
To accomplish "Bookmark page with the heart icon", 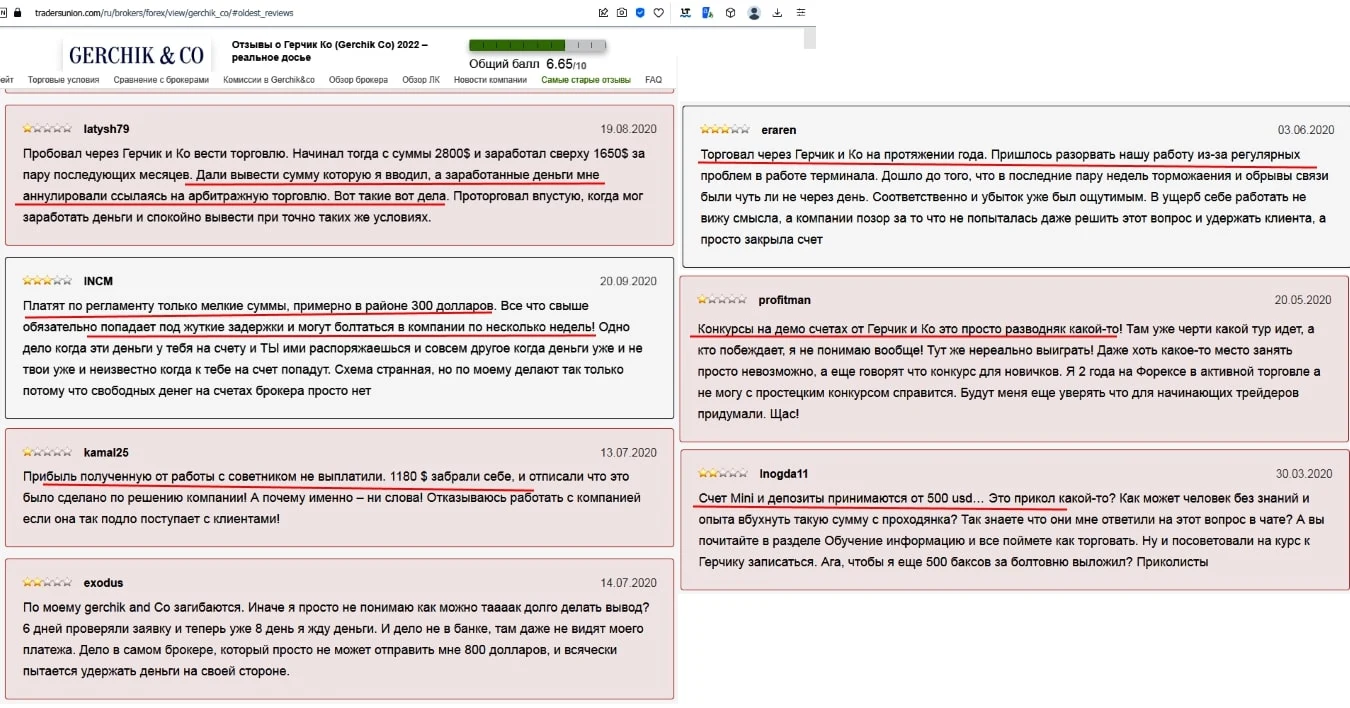I will point(658,13).
